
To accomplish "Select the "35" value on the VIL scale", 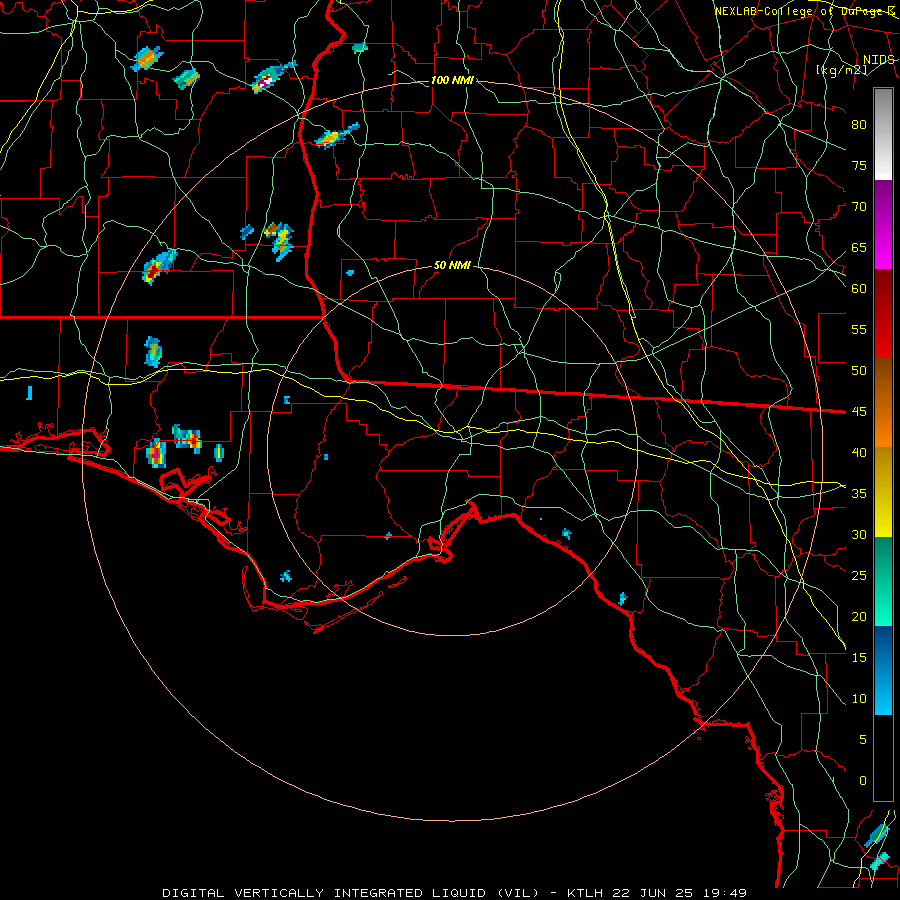I will tap(859, 494).
